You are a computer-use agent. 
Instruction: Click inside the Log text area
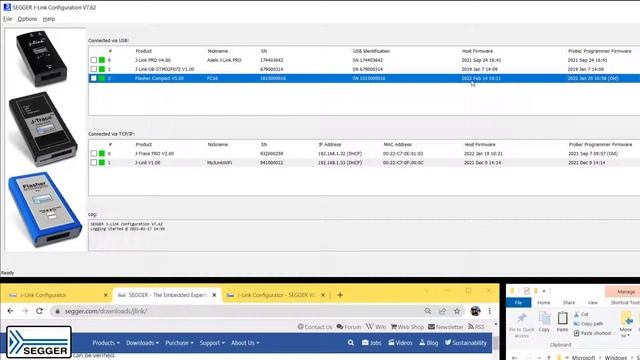(364, 235)
